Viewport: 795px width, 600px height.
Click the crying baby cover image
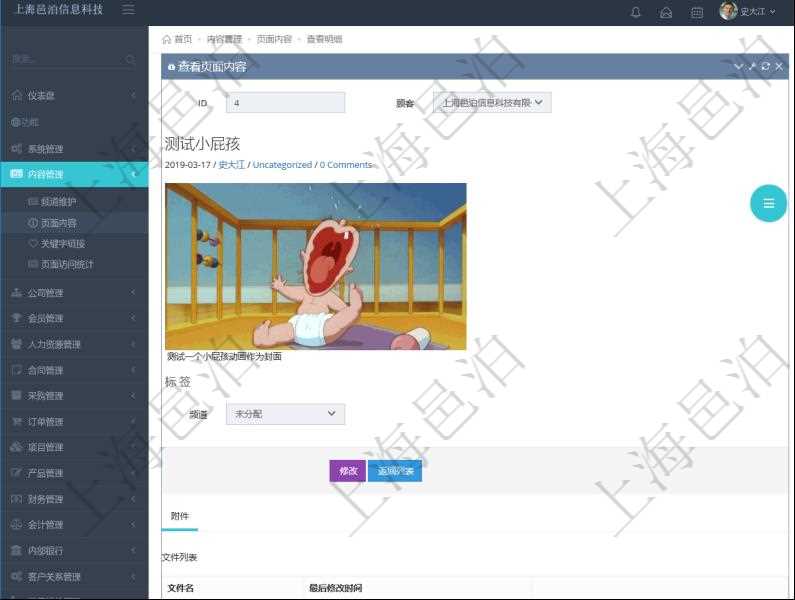315,266
